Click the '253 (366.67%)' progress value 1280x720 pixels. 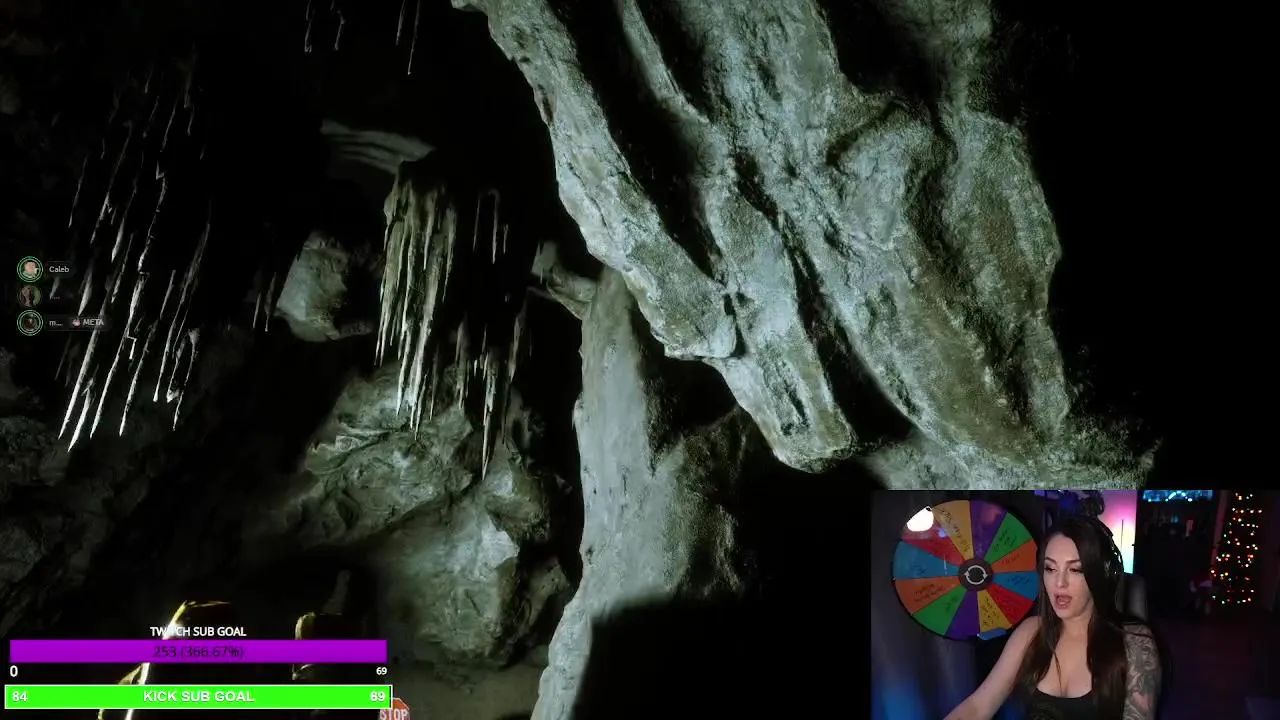(198, 652)
